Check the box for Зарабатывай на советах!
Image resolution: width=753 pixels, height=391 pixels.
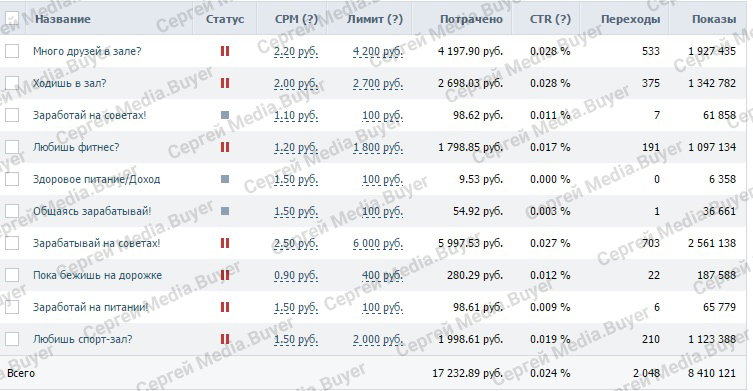[x=12, y=243]
